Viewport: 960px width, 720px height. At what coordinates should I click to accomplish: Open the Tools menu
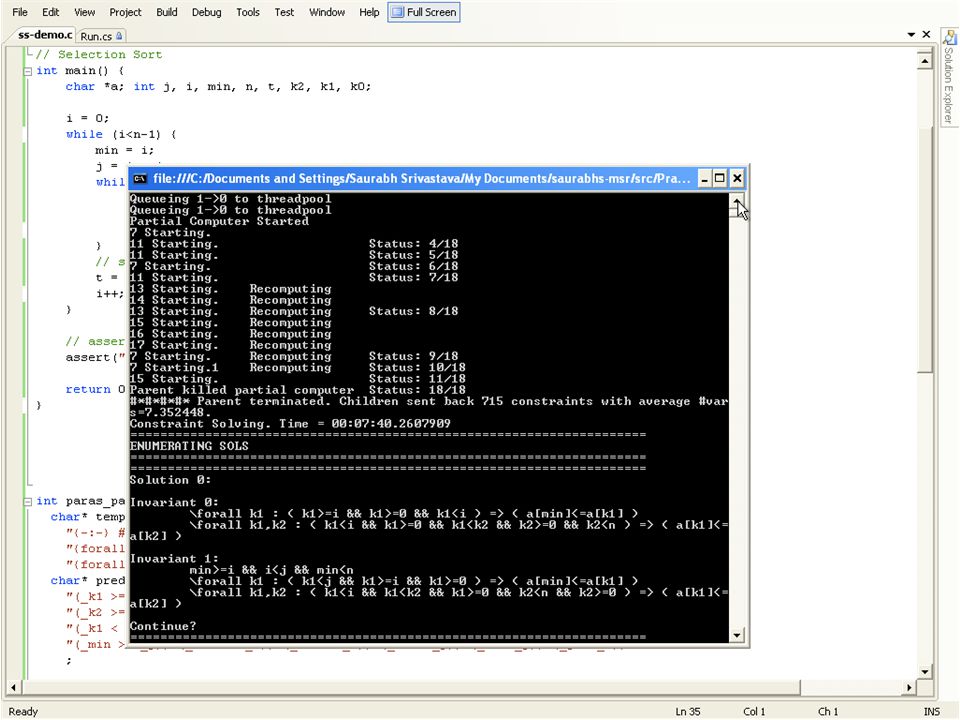tap(248, 12)
